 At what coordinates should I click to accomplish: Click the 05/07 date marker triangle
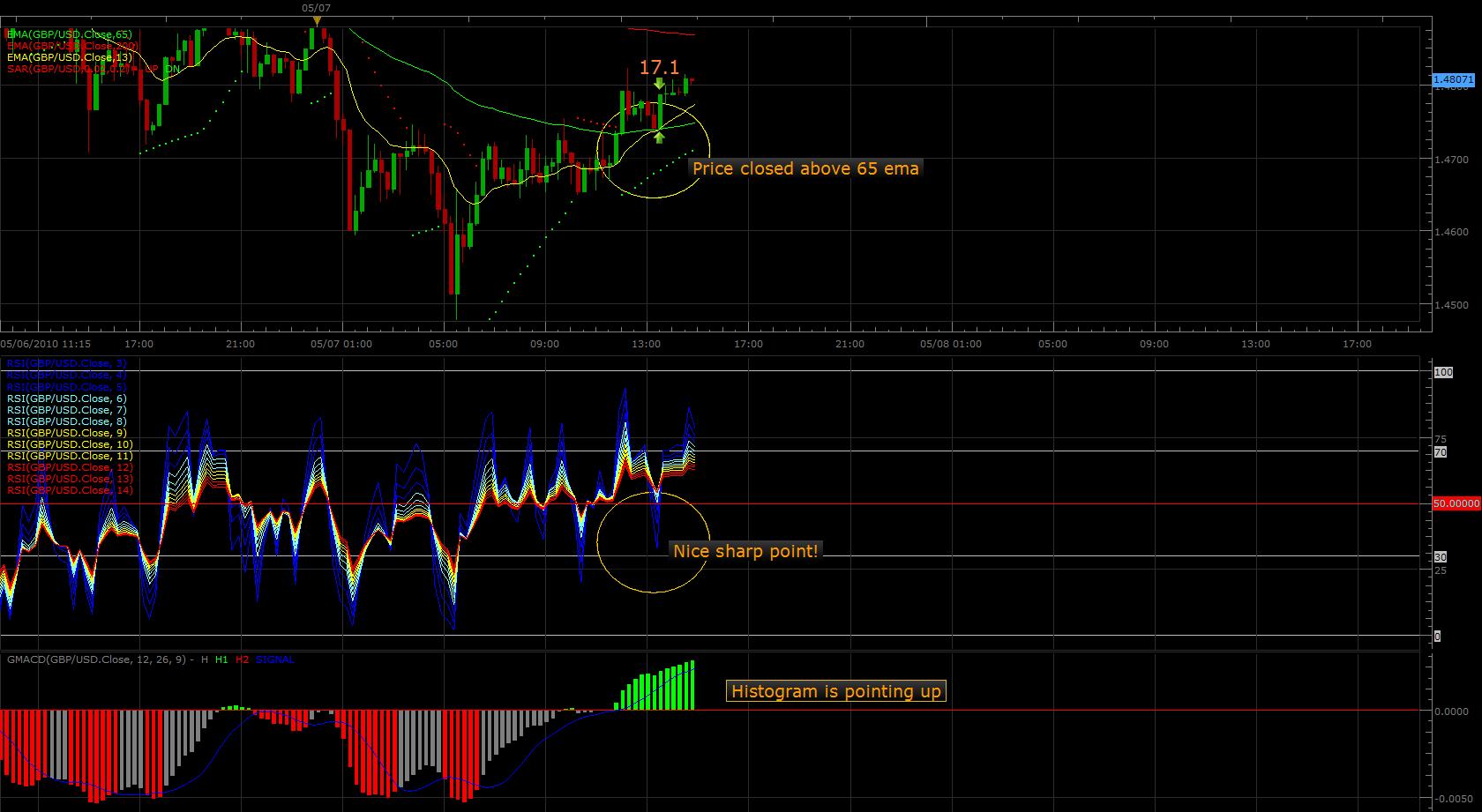point(317,20)
